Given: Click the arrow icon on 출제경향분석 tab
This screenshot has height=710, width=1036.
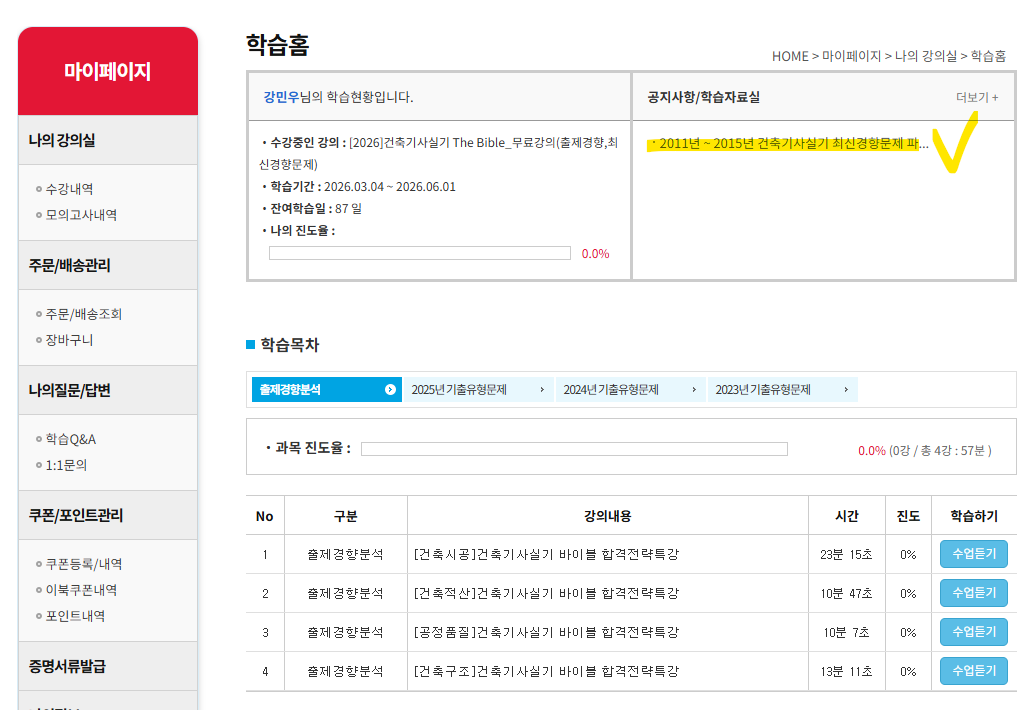Looking at the screenshot, I should click(390, 390).
